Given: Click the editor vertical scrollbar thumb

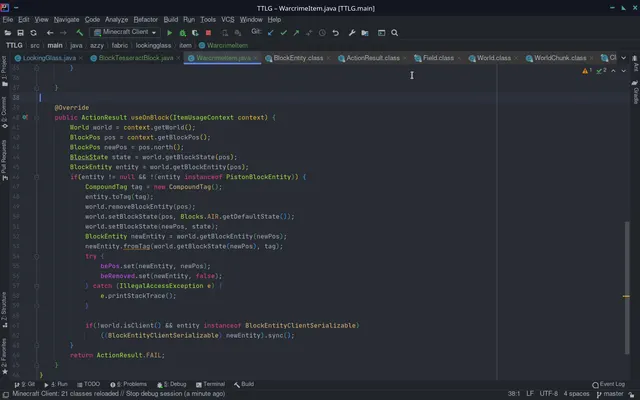Looking at the screenshot, I should point(627,288).
